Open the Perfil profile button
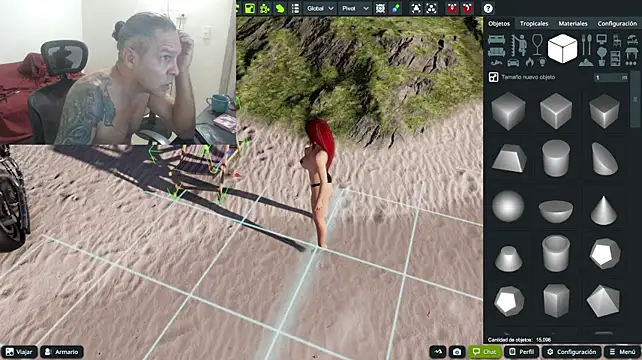 (522, 352)
